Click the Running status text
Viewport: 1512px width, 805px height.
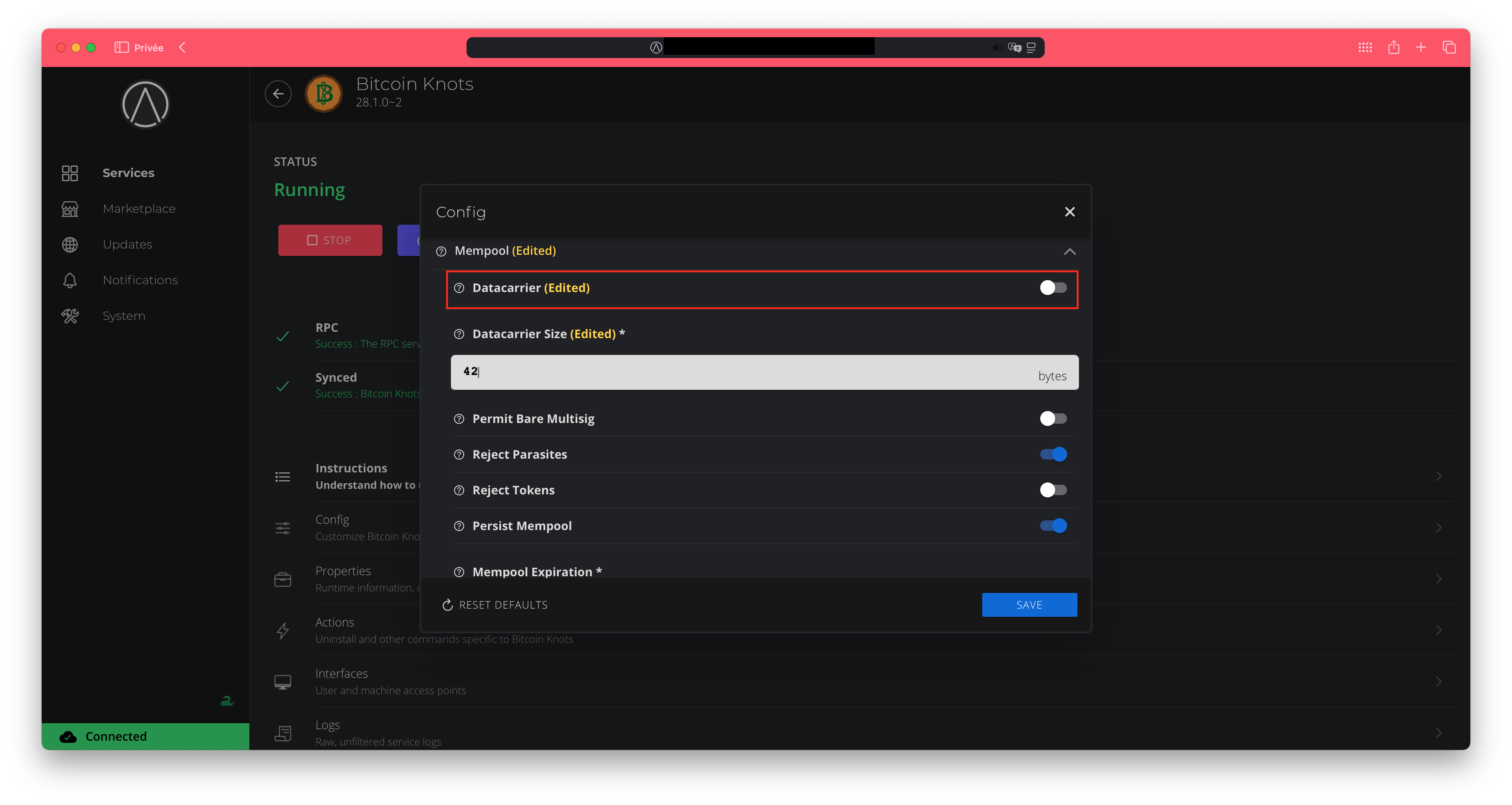coord(309,189)
